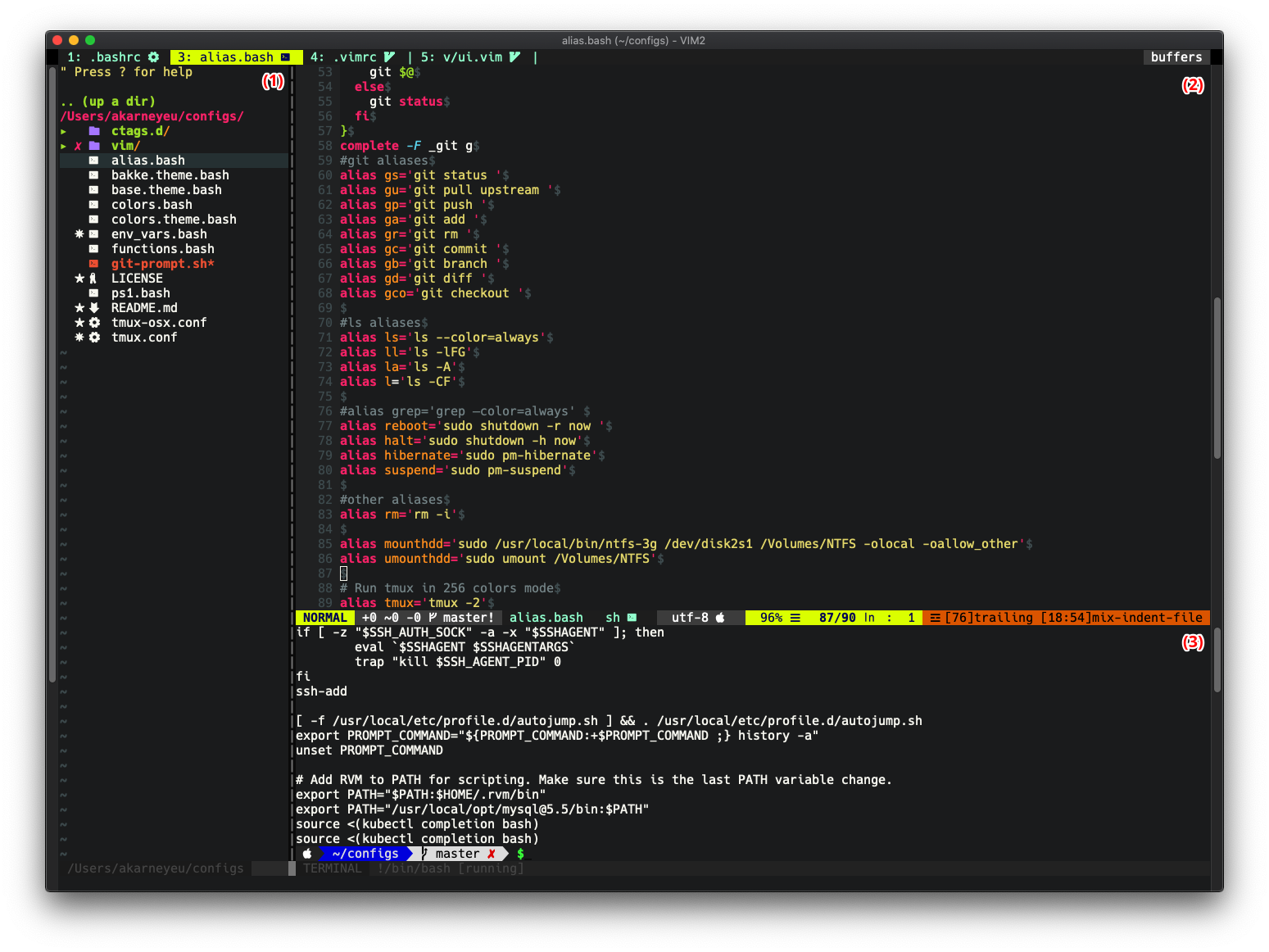Click the star marker beside tmux-osx.conf
The image size is (1269, 952).
(x=79, y=322)
